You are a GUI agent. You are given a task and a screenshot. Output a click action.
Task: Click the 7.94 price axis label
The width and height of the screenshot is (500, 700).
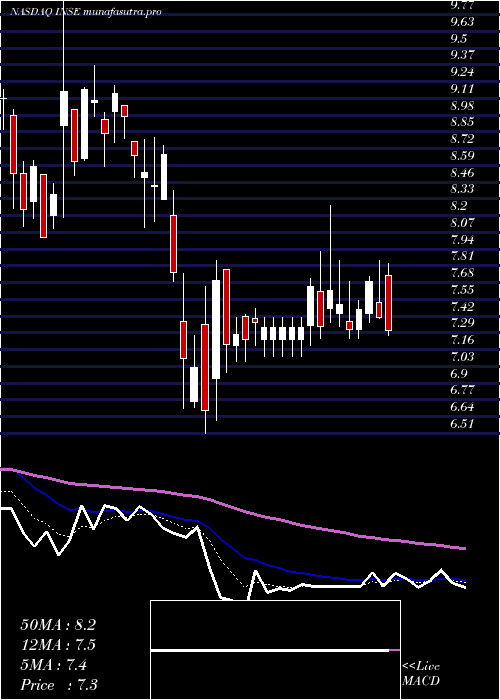tap(462, 239)
